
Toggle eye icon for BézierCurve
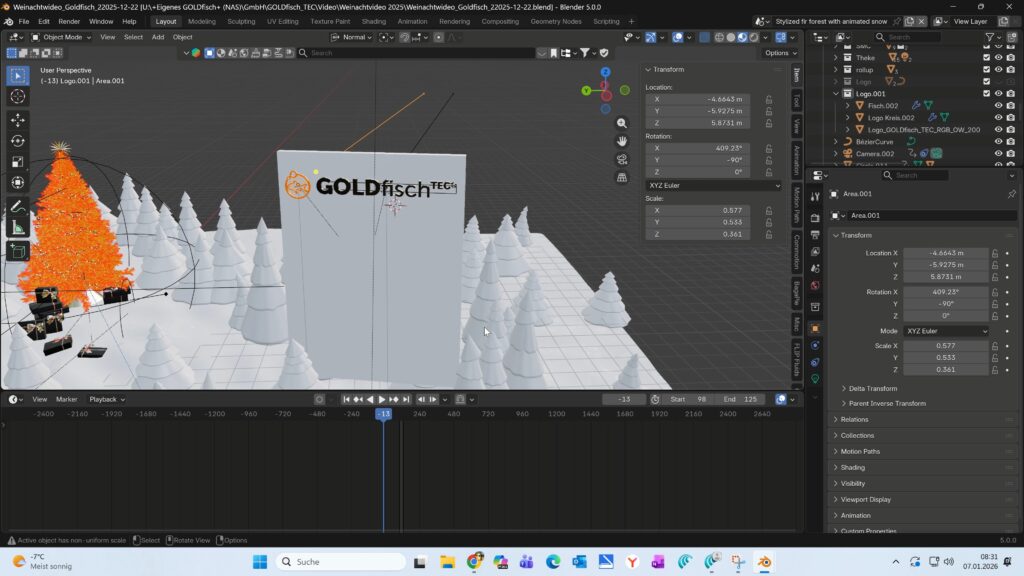(999, 142)
